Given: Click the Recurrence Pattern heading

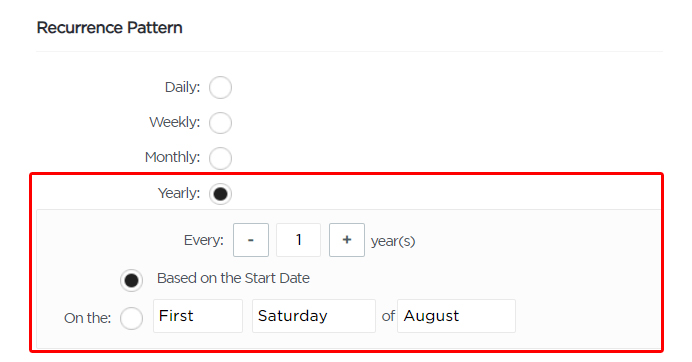Looking at the screenshot, I should (x=109, y=28).
